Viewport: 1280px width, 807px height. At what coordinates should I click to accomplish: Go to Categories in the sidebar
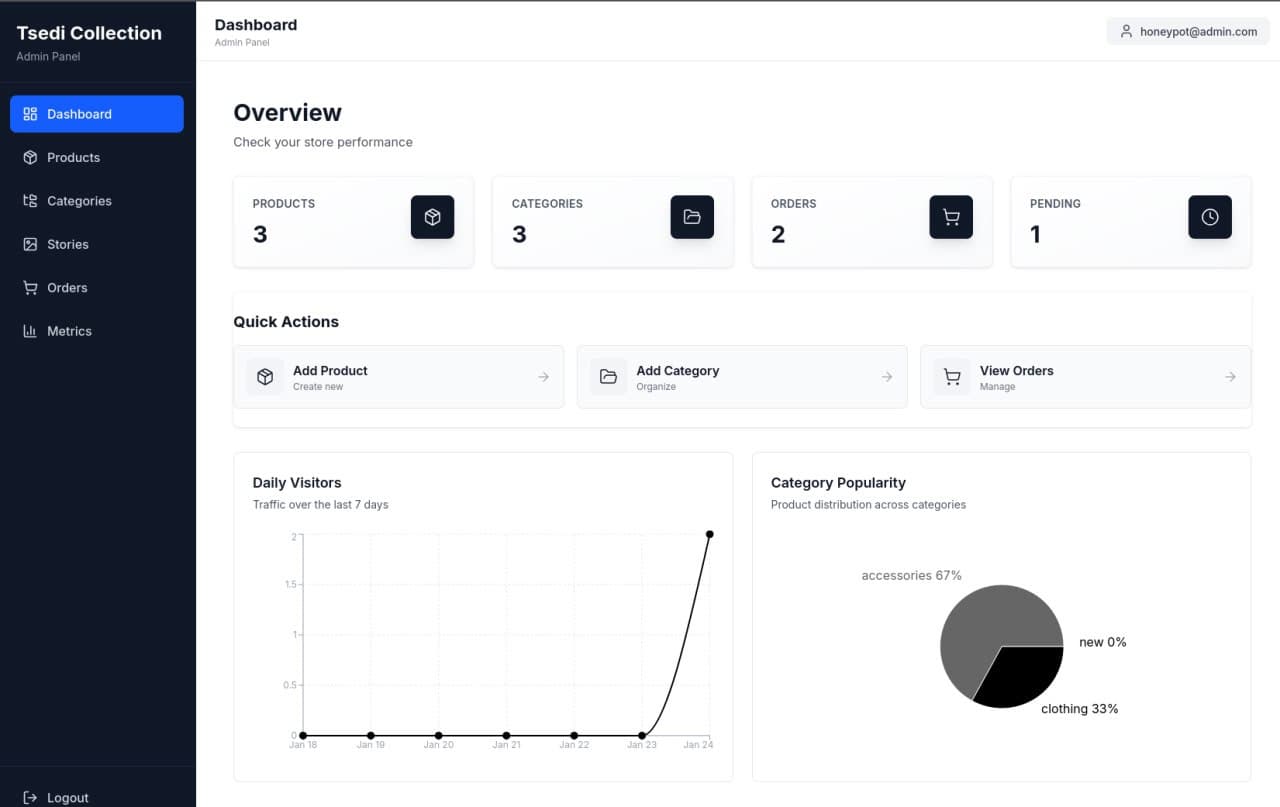pos(79,201)
